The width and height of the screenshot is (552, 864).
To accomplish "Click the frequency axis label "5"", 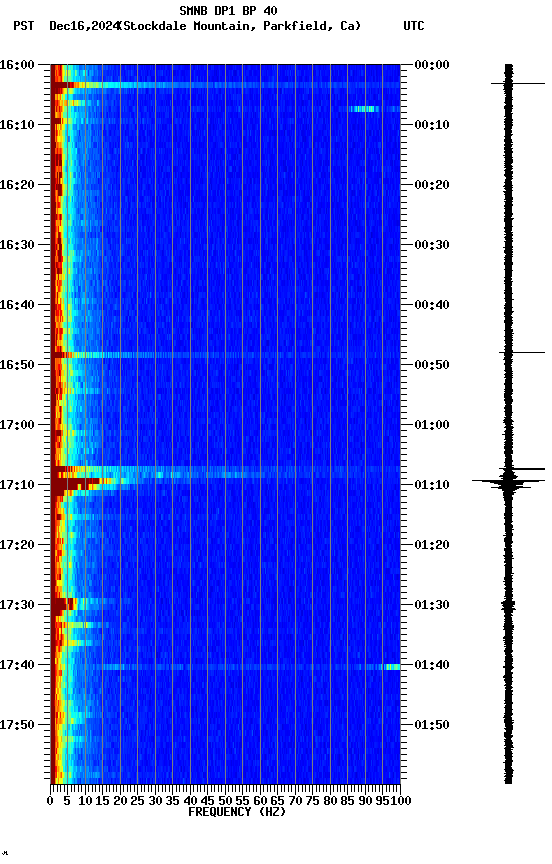I will [67, 802].
